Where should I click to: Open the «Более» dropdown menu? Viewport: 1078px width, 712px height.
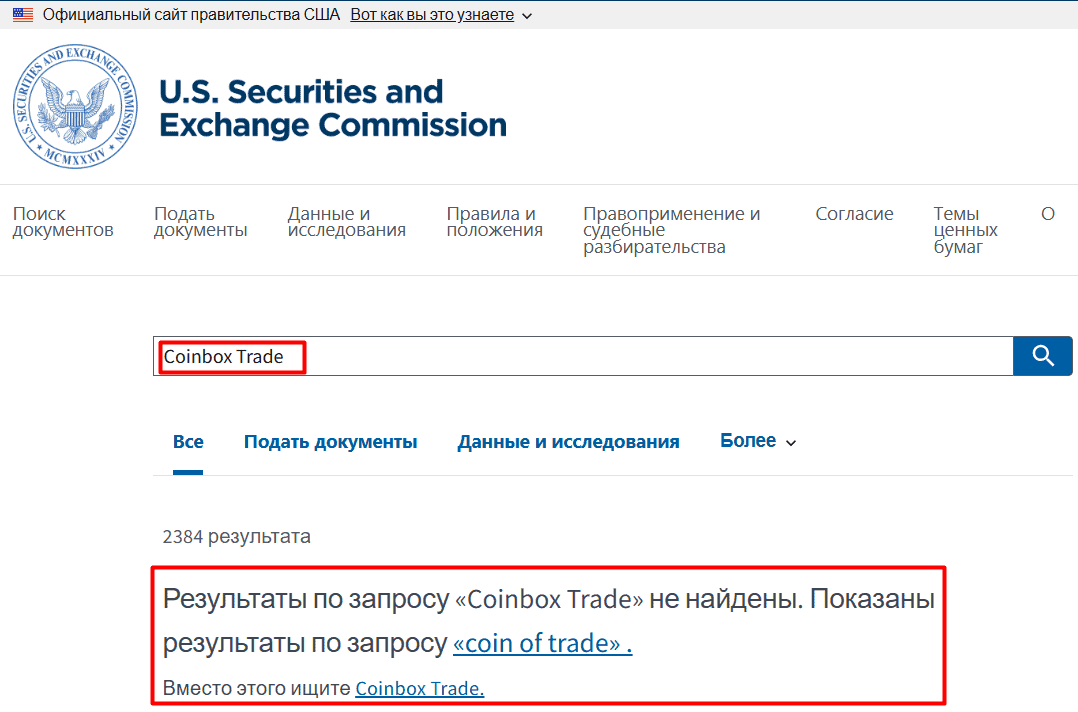click(748, 440)
